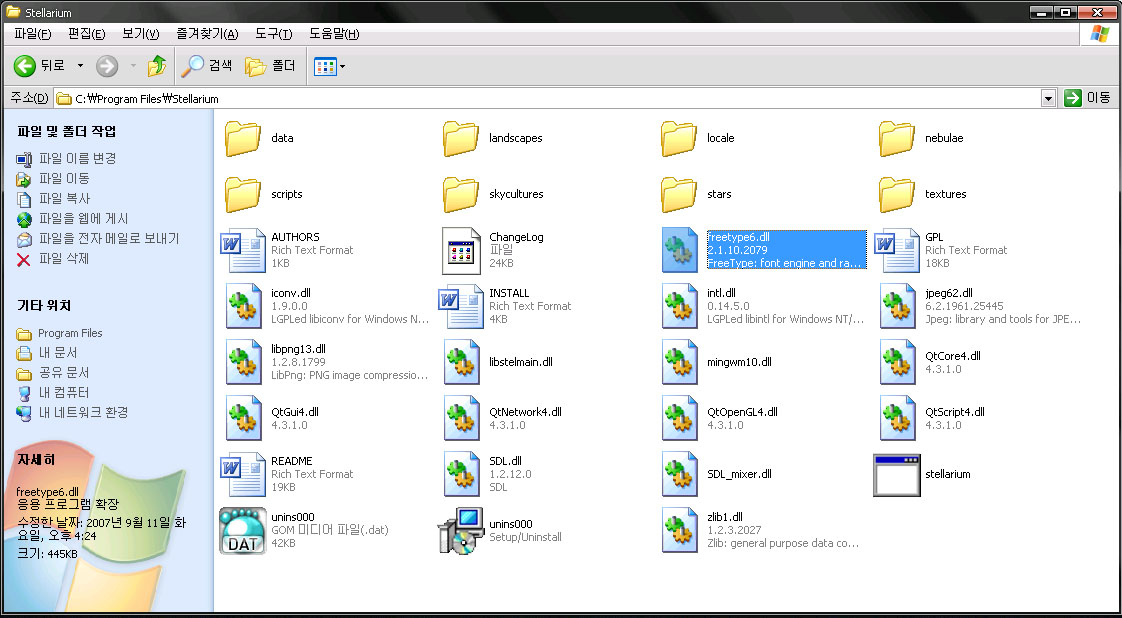This screenshot has width=1122, height=618.
Task: Click the greyed forward arrow button
Action: (x=107, y=66)
